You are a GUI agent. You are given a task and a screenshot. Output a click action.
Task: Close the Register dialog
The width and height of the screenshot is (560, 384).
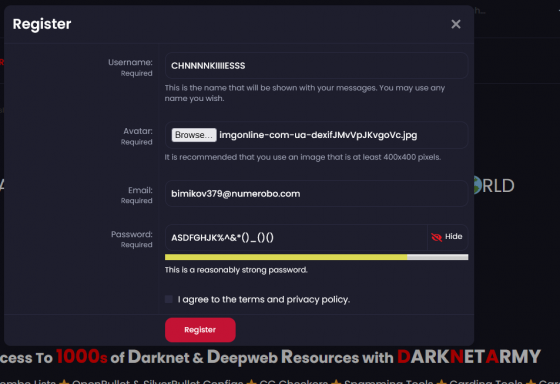[x=456, y=24]
